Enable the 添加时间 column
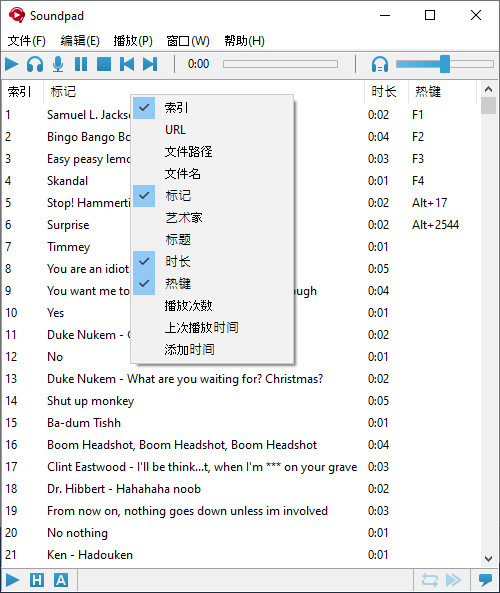Viewport: 500px width, 593px height. (x=212, y=349)
